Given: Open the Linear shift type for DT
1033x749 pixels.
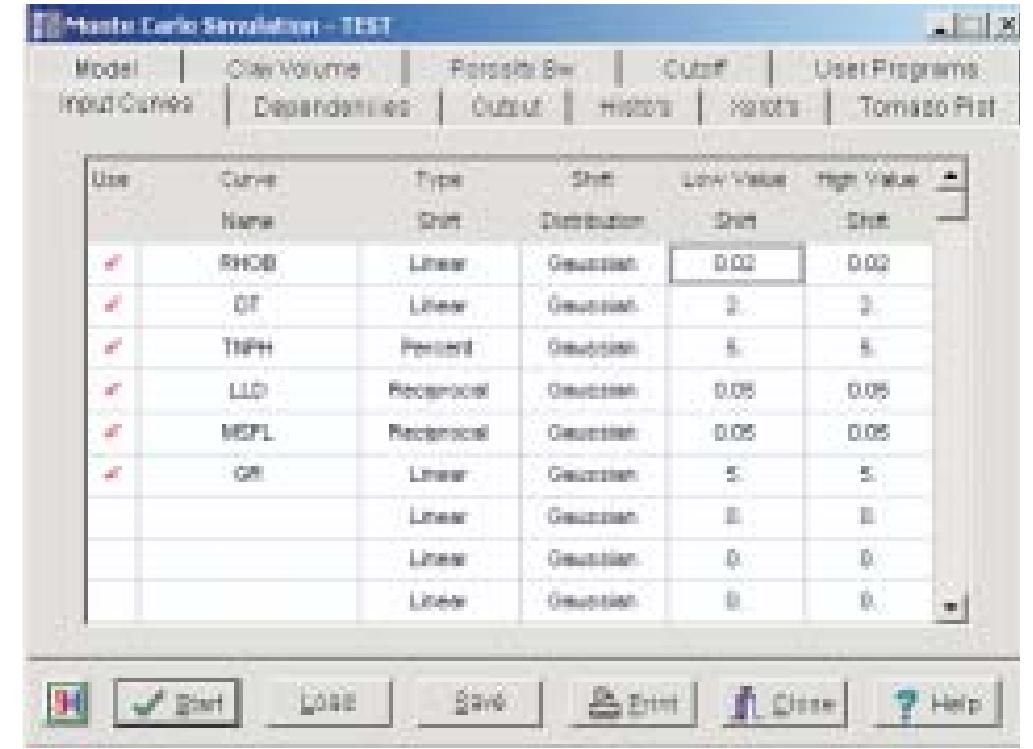Looking at the screenshot, I should [438, 305].
